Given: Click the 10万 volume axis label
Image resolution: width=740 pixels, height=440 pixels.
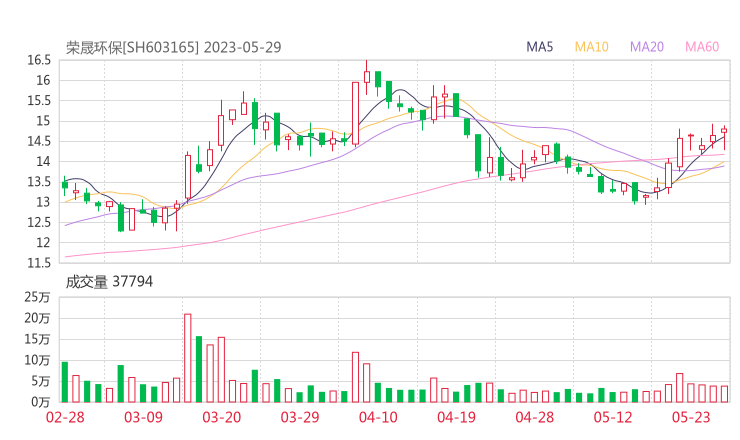Looking at the screenshot, I should (x=37, y=360).
